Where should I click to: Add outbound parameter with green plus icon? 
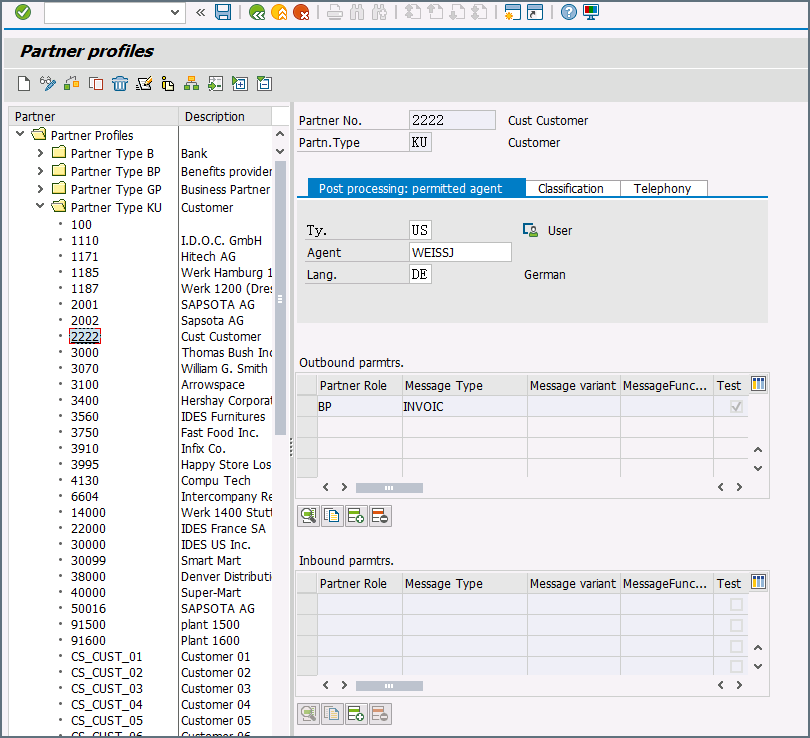[356, 517]
